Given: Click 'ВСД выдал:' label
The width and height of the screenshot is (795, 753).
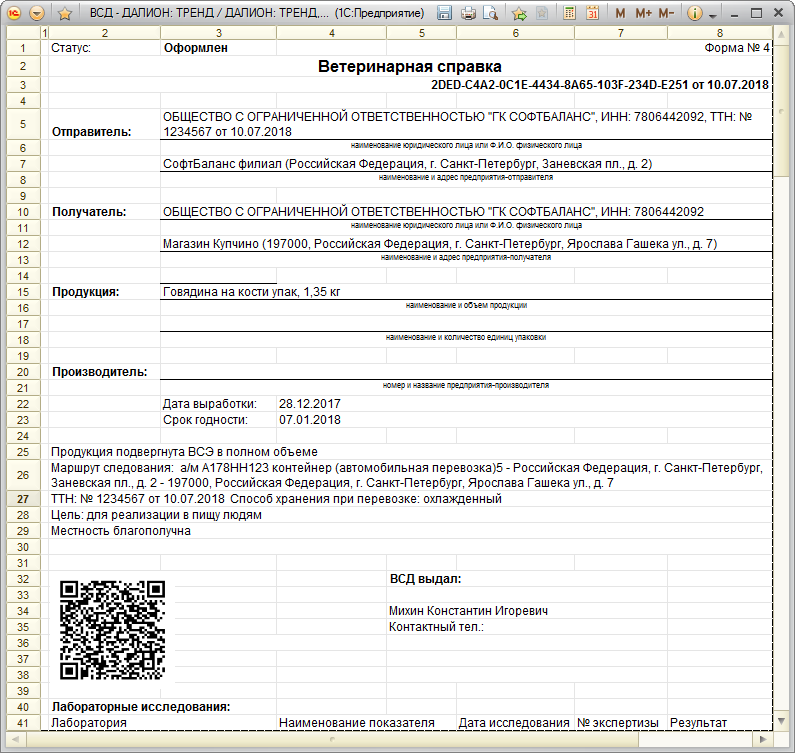Looking at the screenshot, I should coord(425,579).
